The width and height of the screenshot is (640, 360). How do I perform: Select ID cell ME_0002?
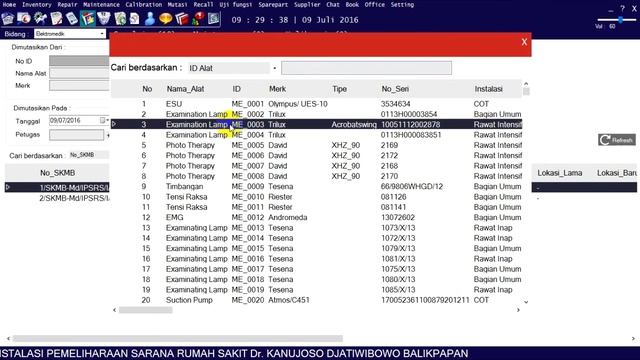click(248, 114)
